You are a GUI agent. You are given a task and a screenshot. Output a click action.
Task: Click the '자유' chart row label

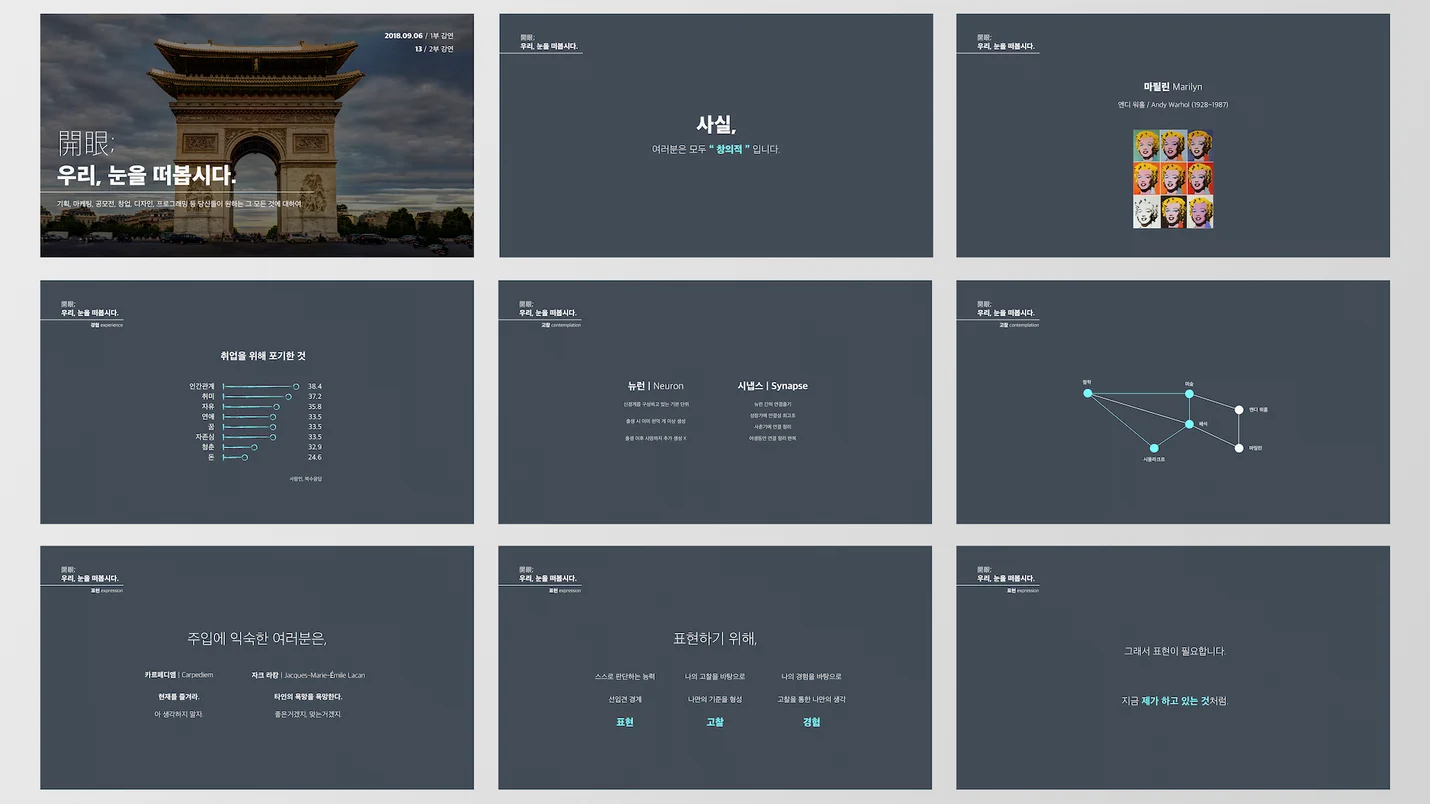(209, 407)
